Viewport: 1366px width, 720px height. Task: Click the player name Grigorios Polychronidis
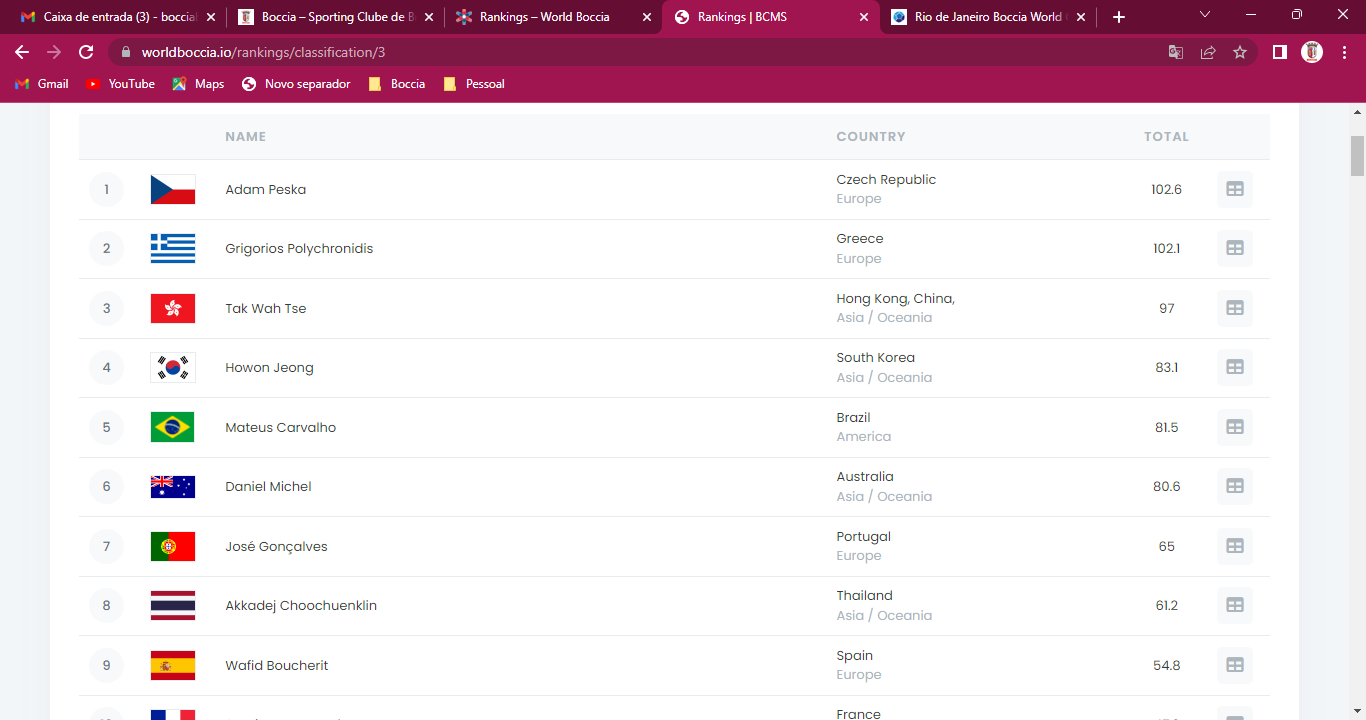click(x=299, y=249)
